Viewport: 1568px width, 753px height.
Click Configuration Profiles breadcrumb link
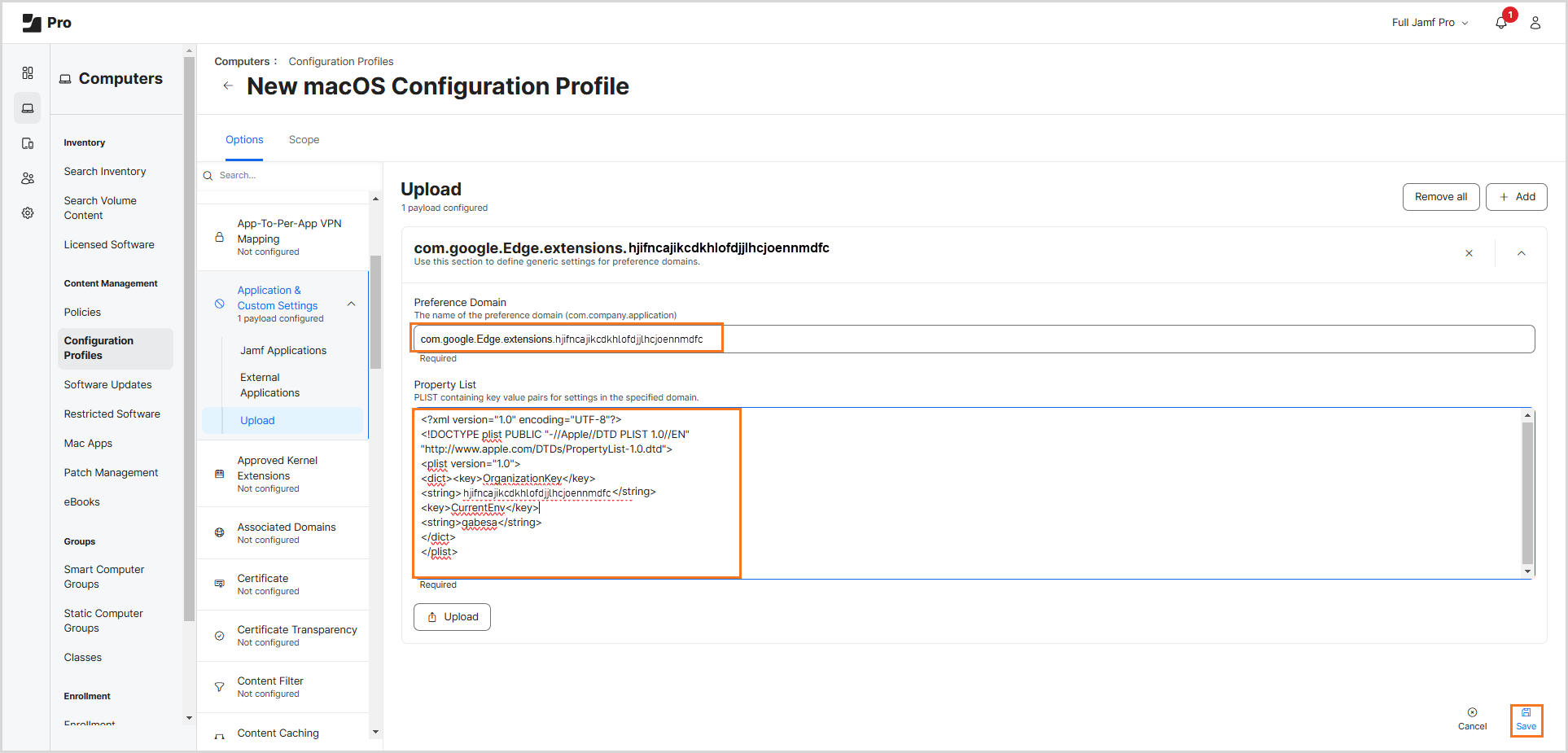tap(341, 61)
